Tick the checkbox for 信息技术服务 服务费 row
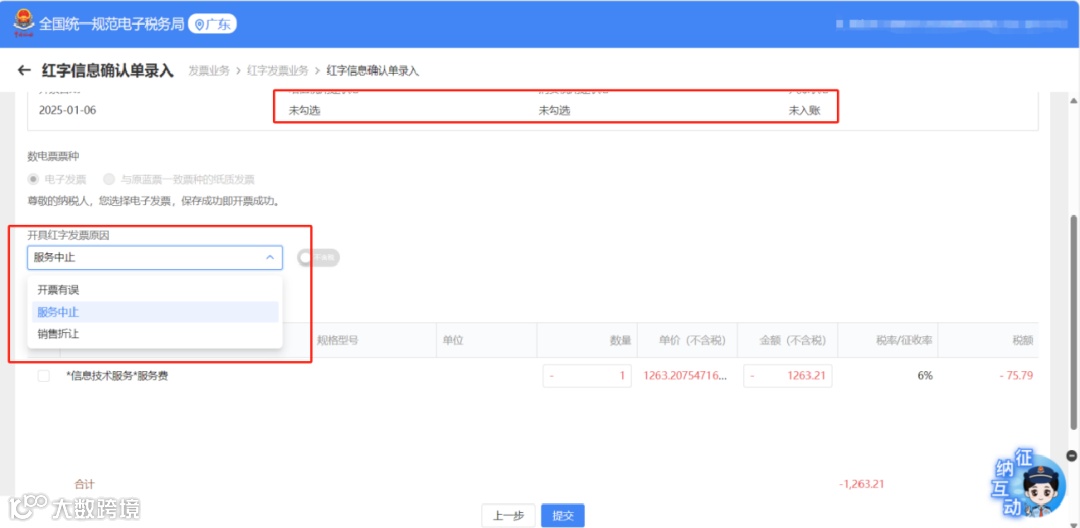The image size is (1080, 528). [43, 376]
